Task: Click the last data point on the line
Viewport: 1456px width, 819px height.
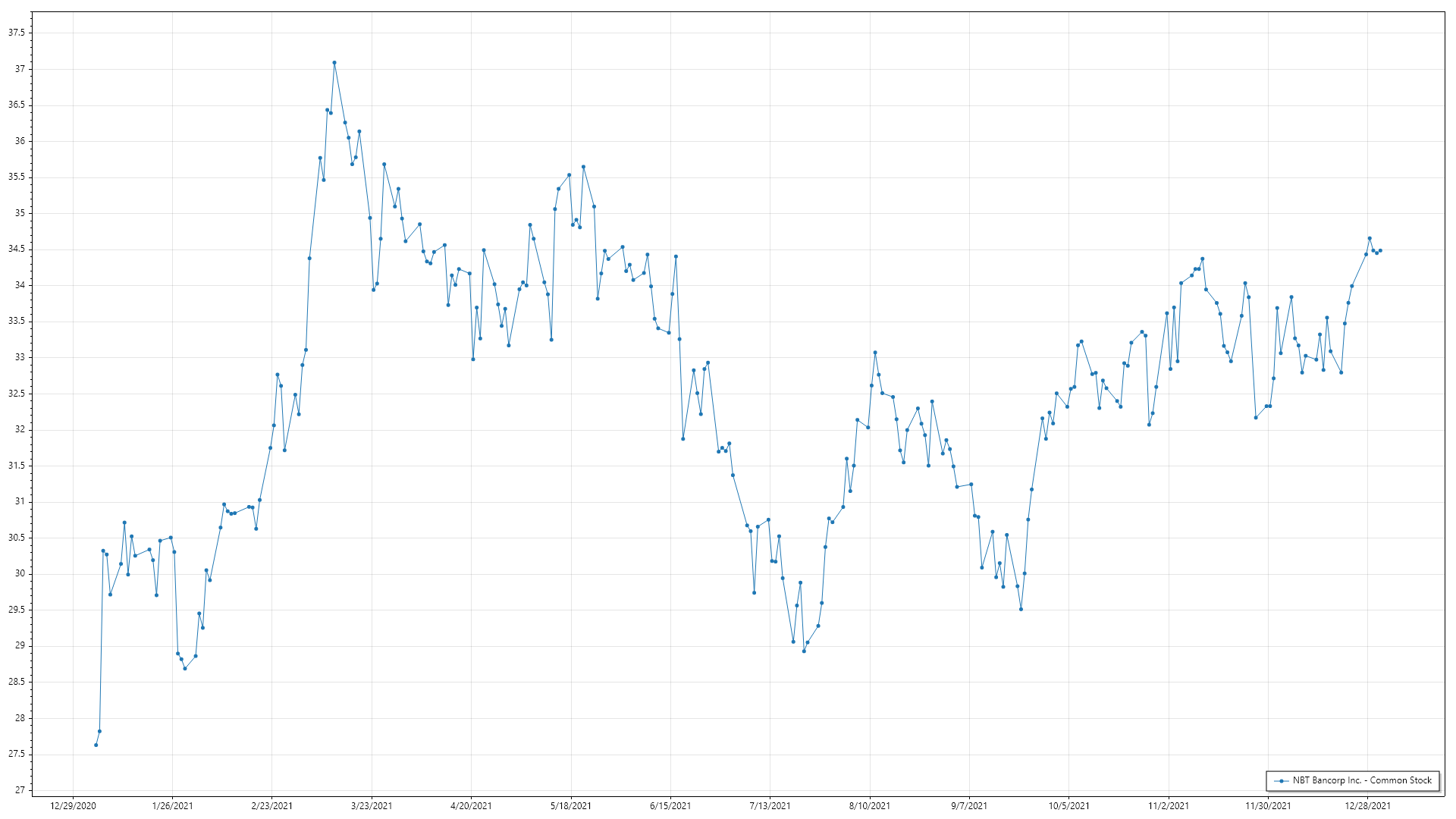Action: click(1380, 250)
